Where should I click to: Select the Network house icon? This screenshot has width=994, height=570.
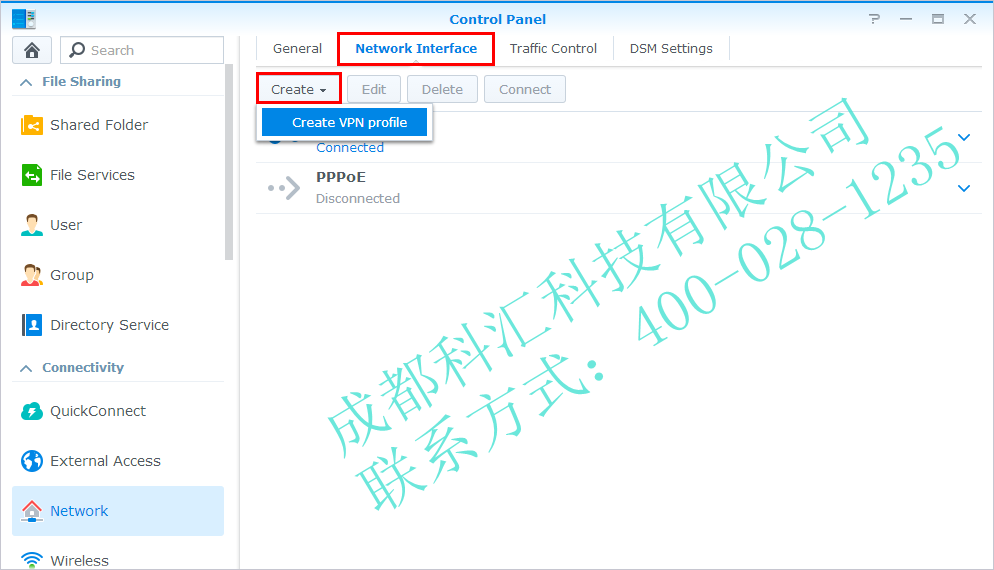pyautogui.click(x=32, y=511)
